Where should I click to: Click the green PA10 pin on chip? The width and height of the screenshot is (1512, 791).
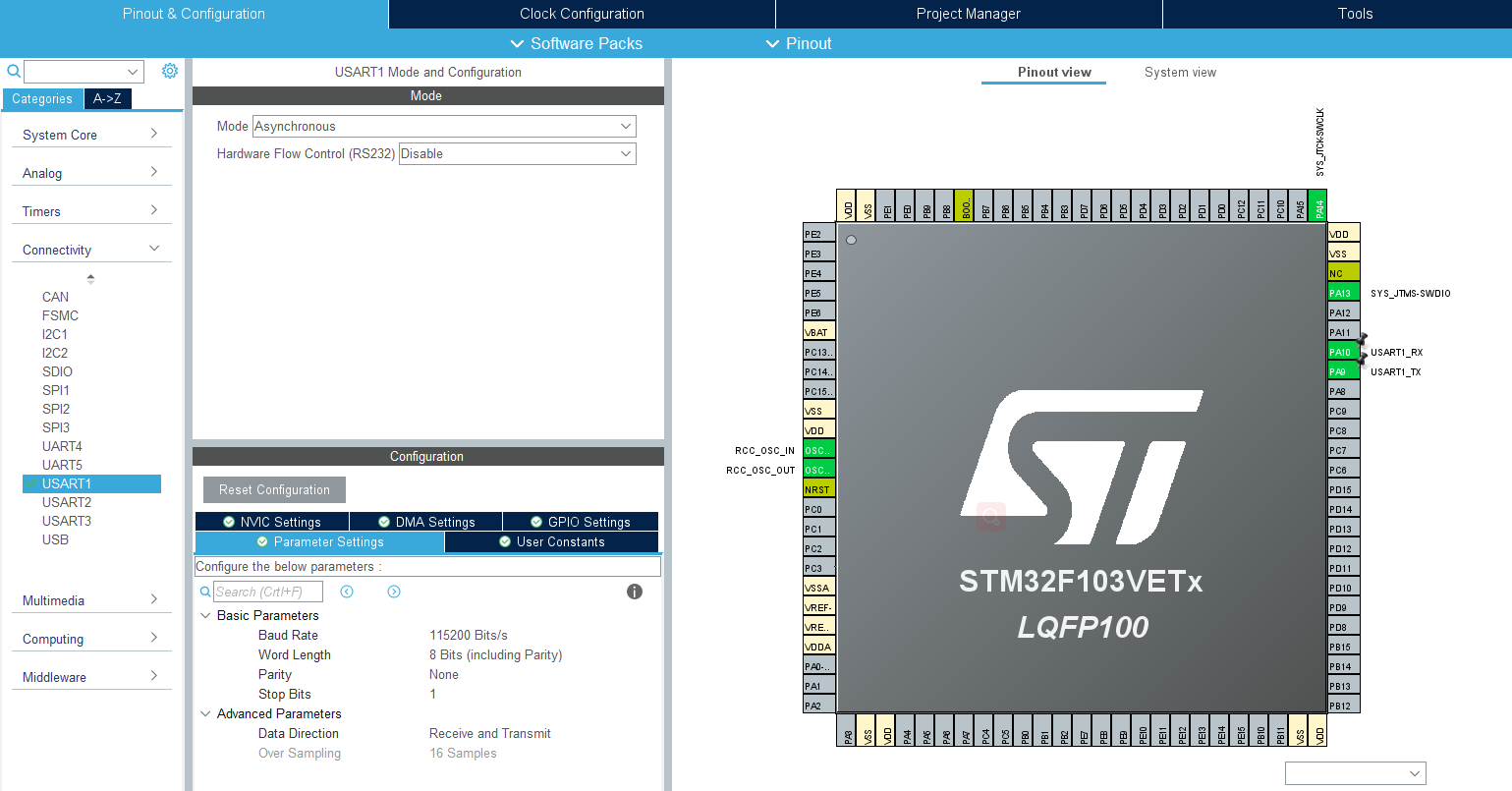coord(1344,351)
